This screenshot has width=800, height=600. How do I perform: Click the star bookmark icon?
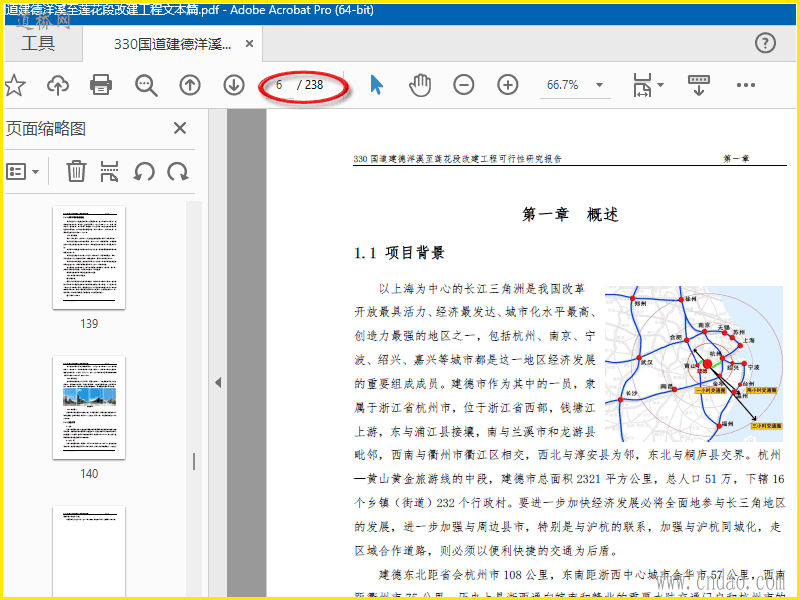pos(15,85)
